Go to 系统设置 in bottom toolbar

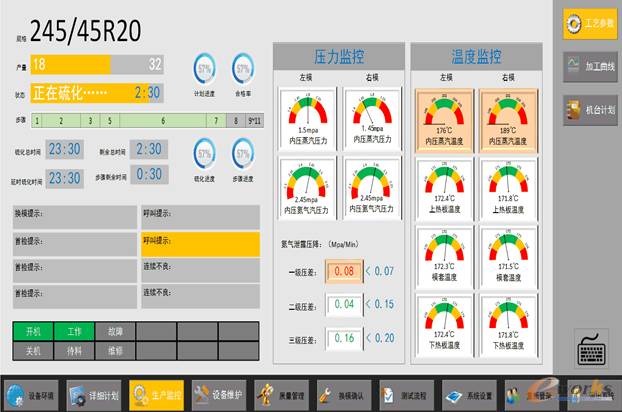coord(474,395)
